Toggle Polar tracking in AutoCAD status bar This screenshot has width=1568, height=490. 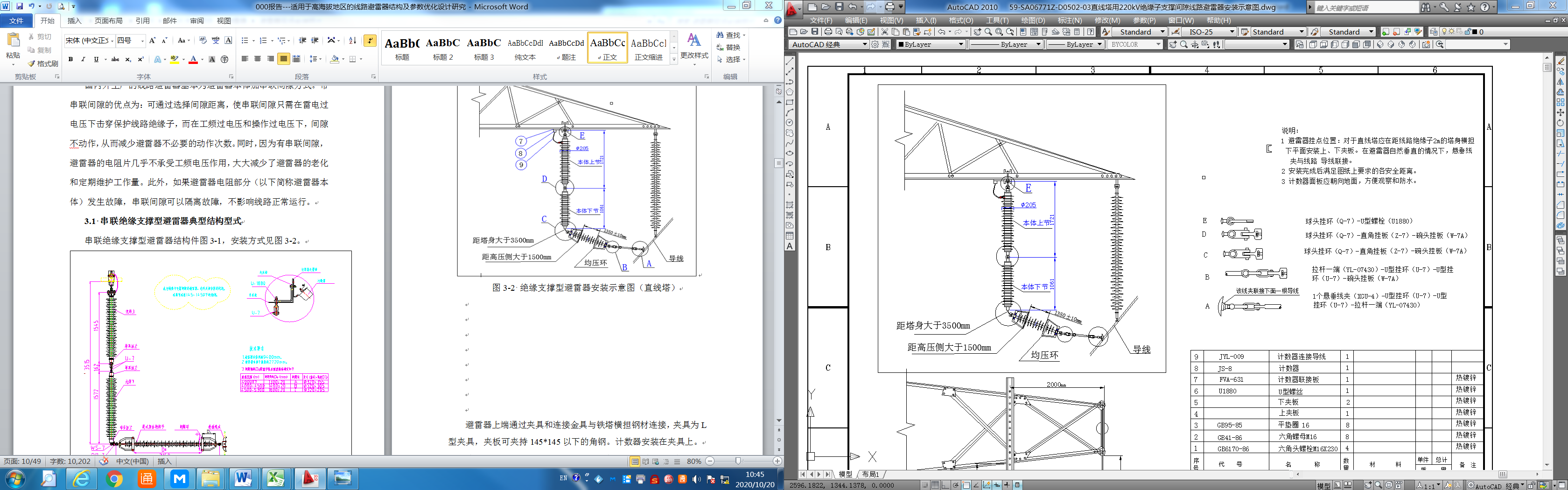(956, 485)
